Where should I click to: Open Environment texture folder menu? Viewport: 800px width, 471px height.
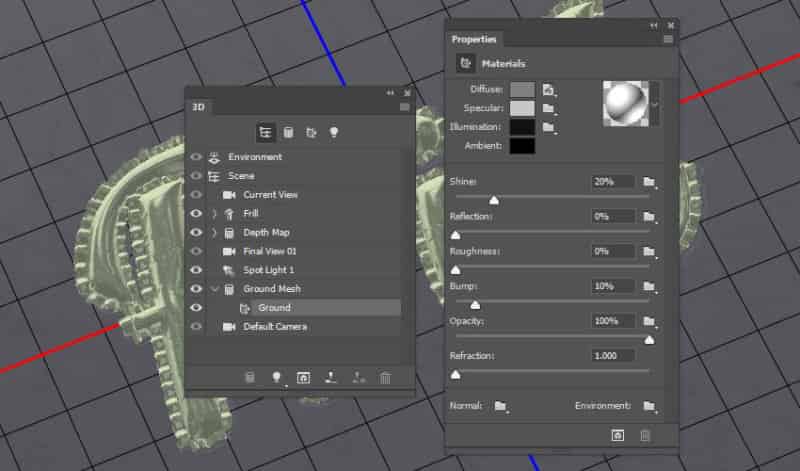(x=649, y=406)
